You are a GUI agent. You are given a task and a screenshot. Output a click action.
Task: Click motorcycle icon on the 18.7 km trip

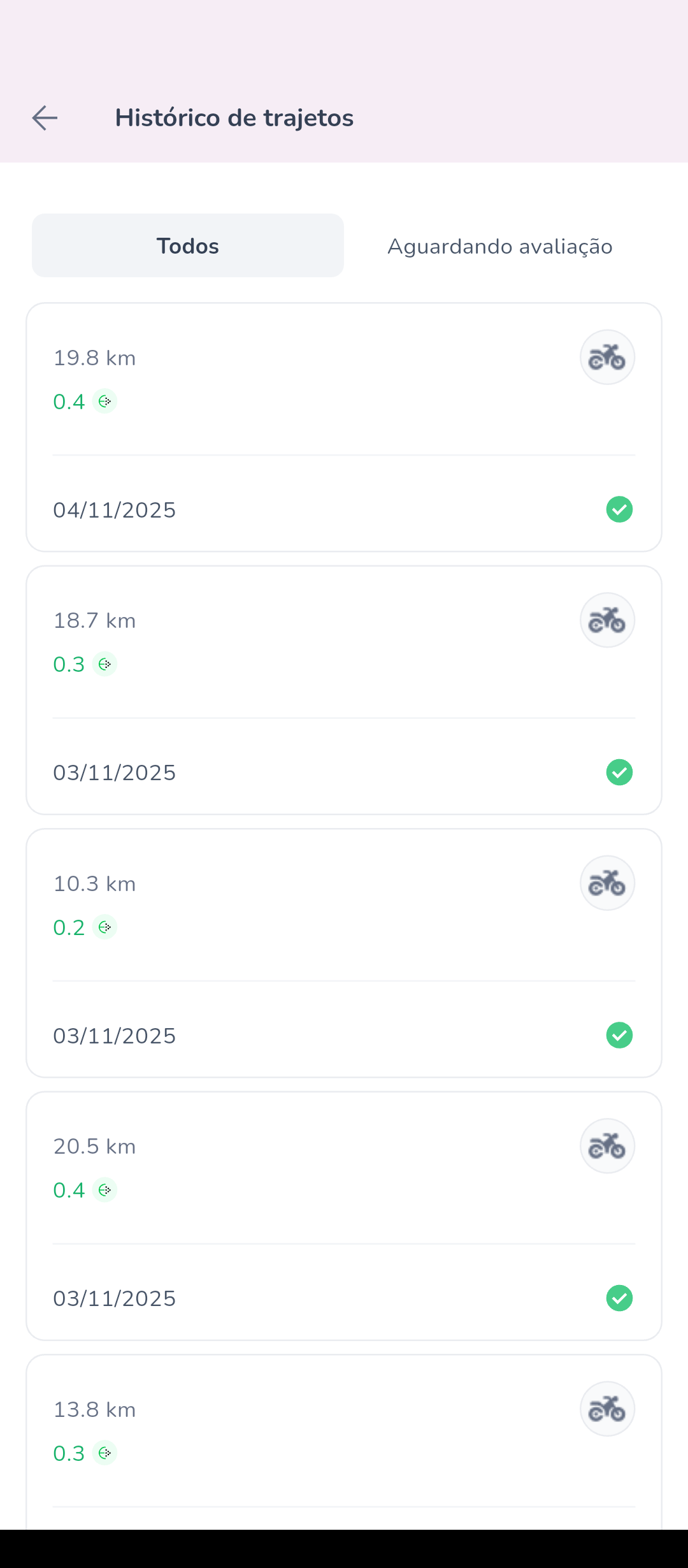point(607,620)
